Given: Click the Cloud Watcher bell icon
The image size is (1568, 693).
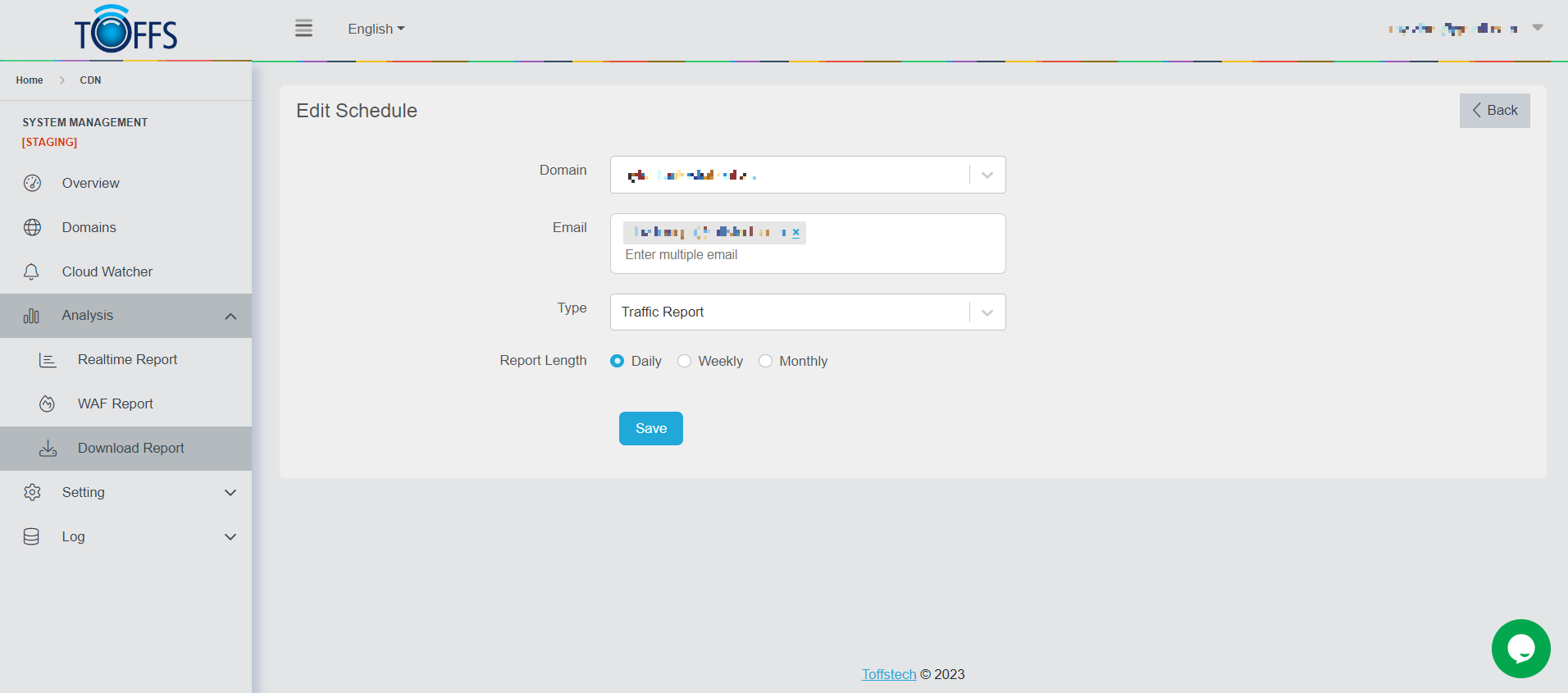Looking at the screenshot, I should [32, 271].
